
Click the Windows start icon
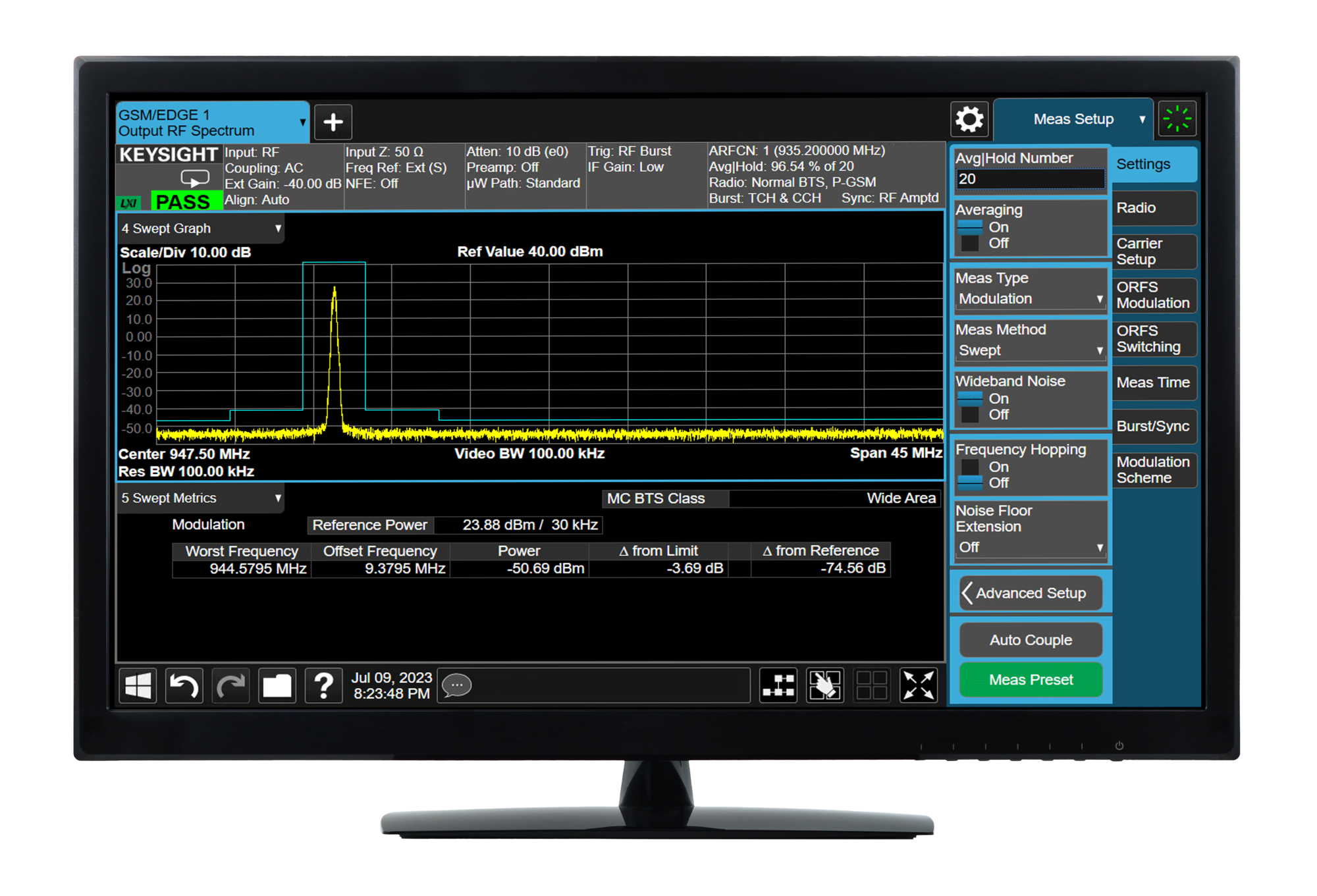(138, 686)
